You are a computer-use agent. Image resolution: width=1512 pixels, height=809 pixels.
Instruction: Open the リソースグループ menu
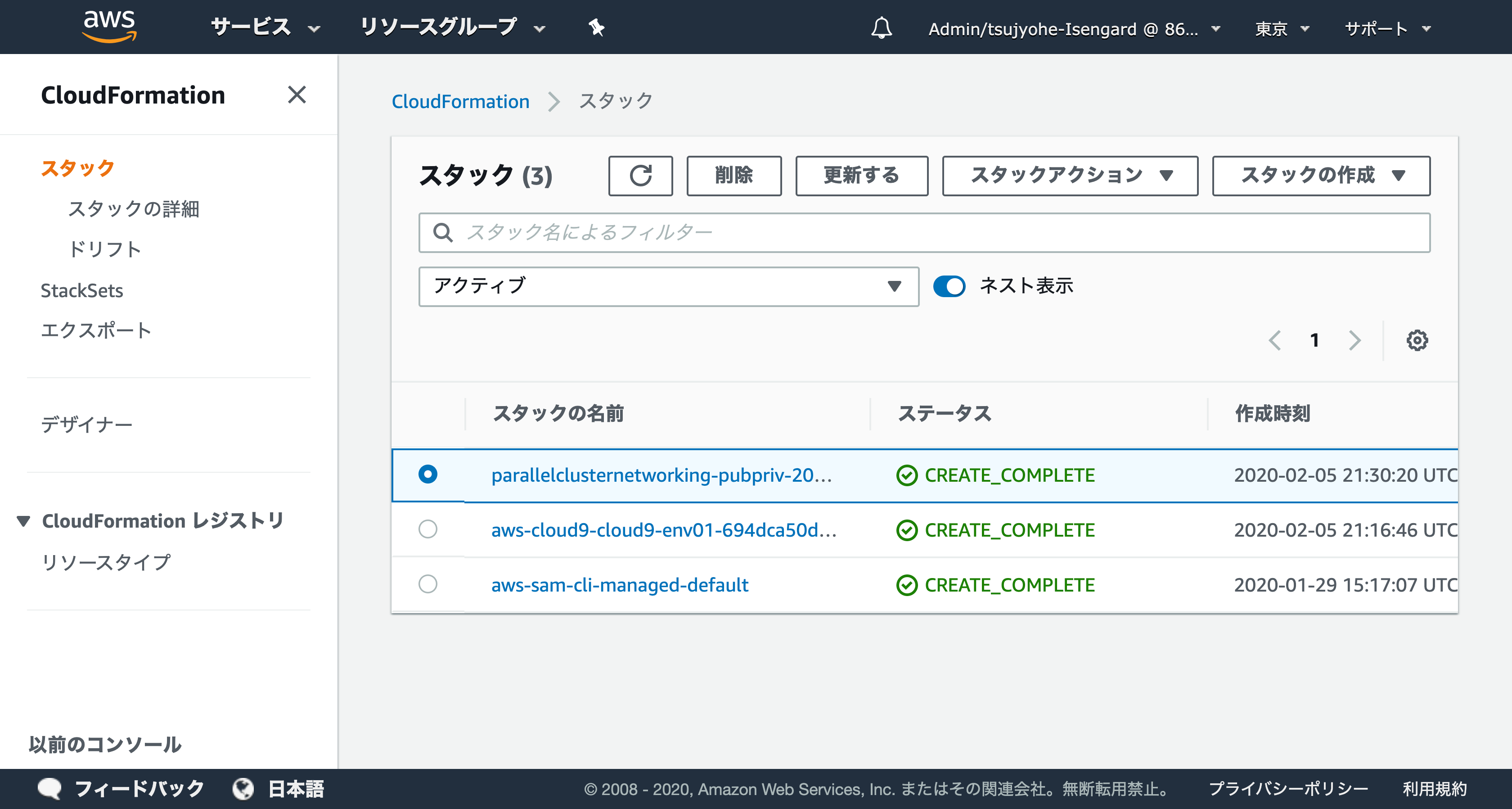pos(453,27)
